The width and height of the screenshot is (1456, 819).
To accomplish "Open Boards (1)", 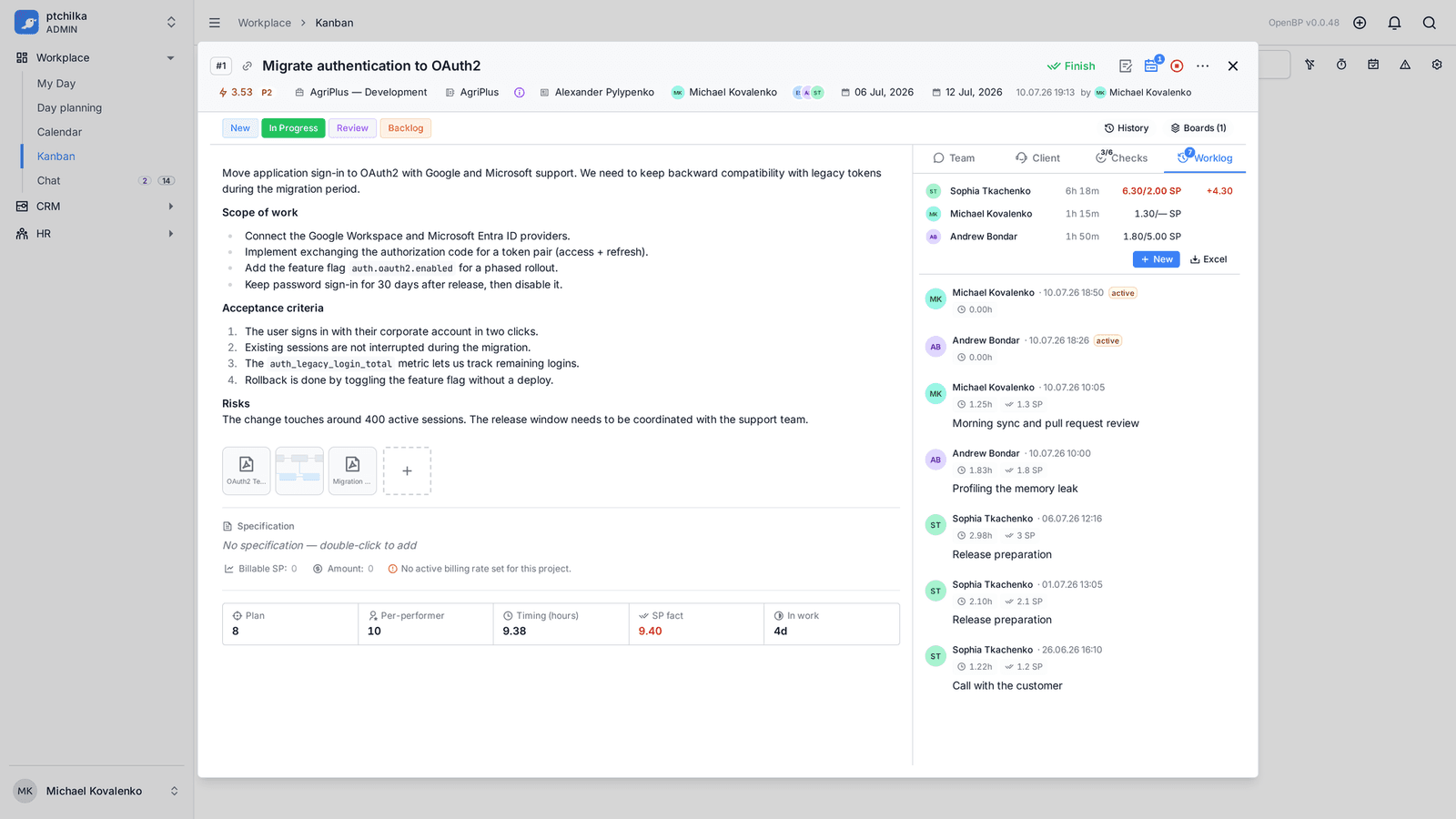I will point(1198,128).
